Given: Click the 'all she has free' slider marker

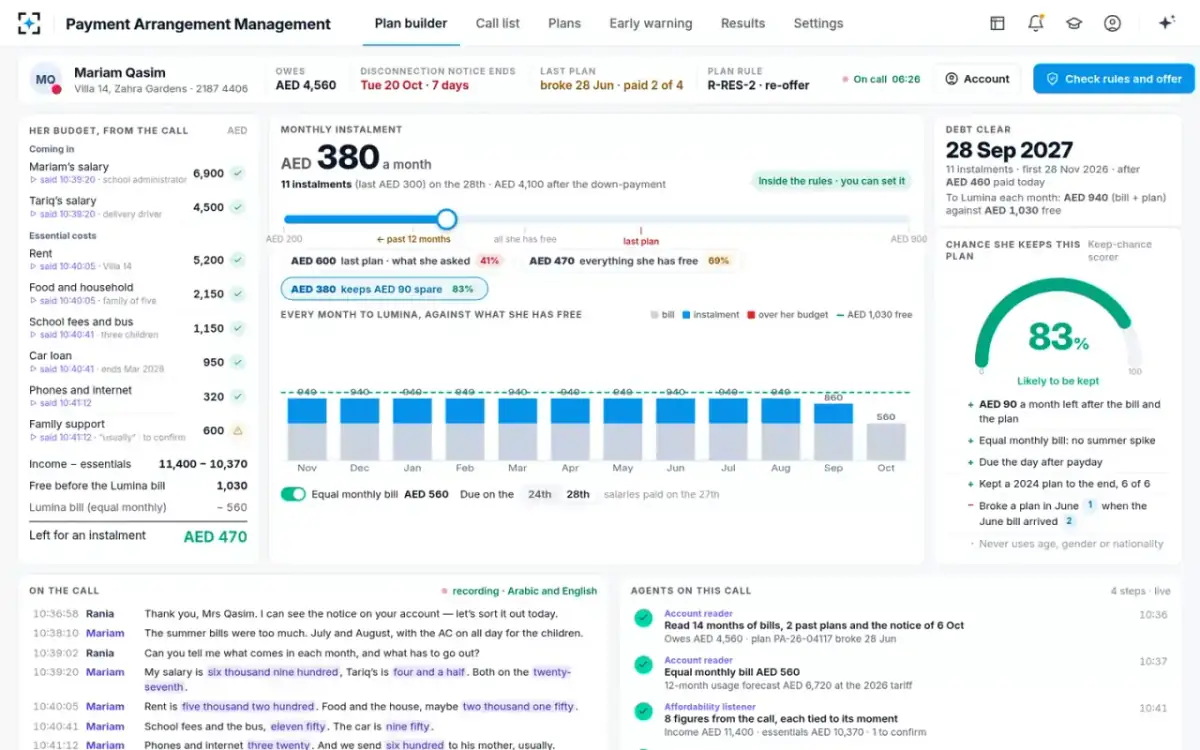Looking at the screenshot, I should pyautogui.click(x=527, y=240).
